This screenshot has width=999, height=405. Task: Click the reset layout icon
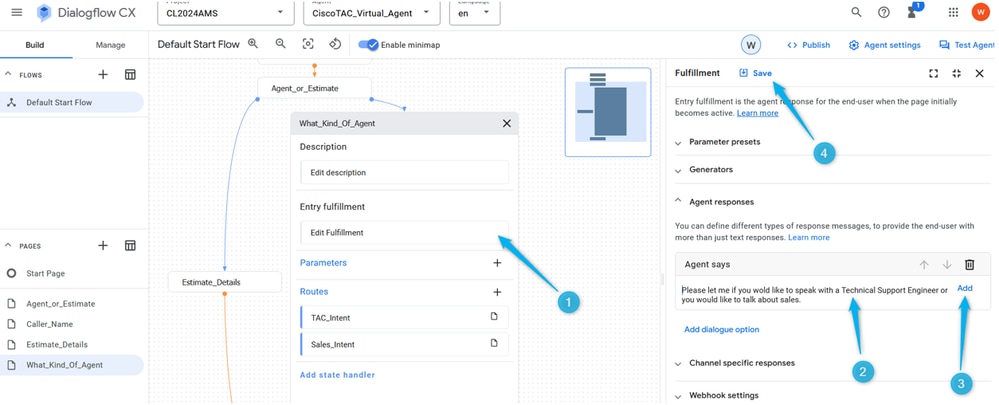click(336, 44)
